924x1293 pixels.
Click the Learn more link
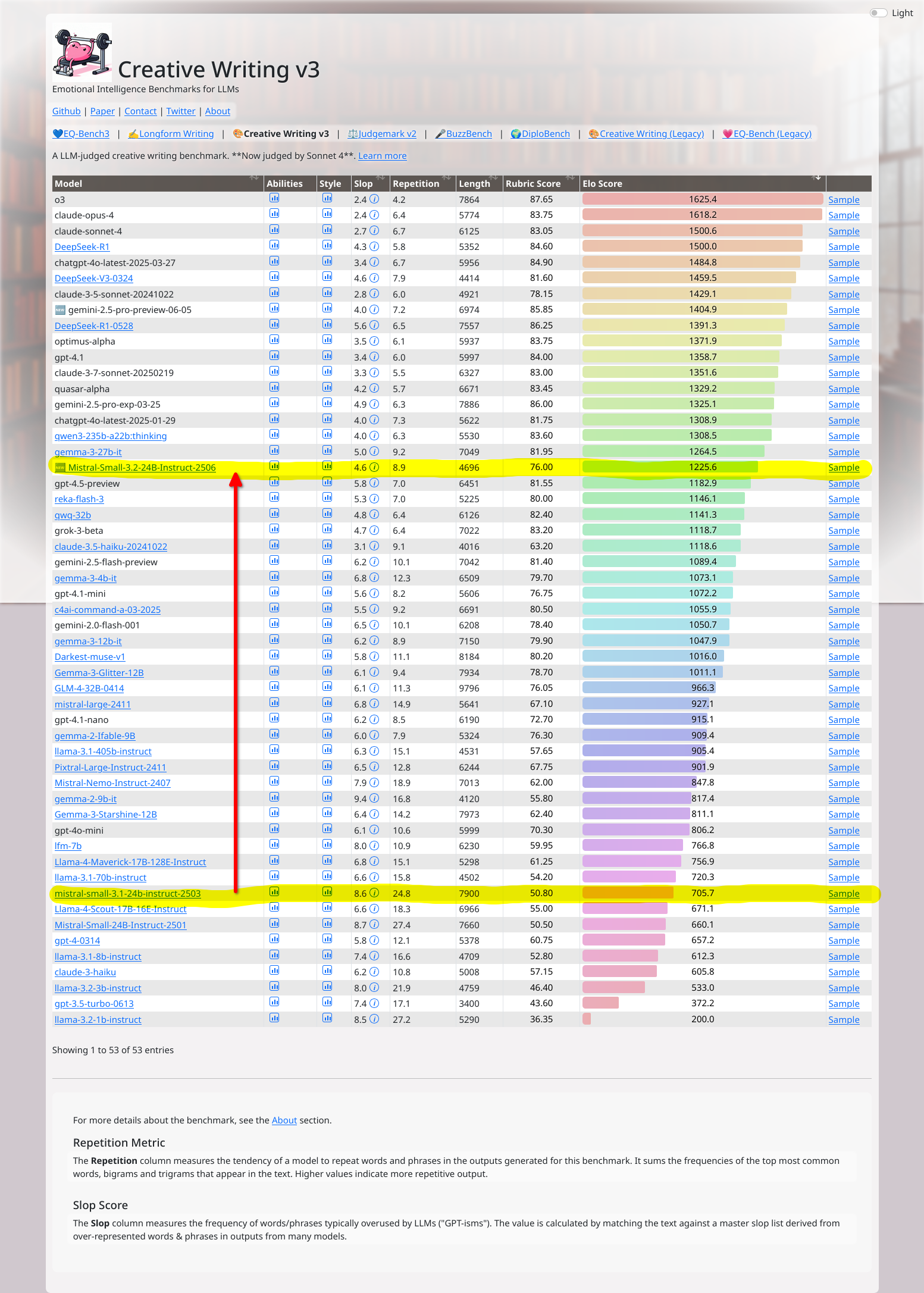tap(383, 156)
